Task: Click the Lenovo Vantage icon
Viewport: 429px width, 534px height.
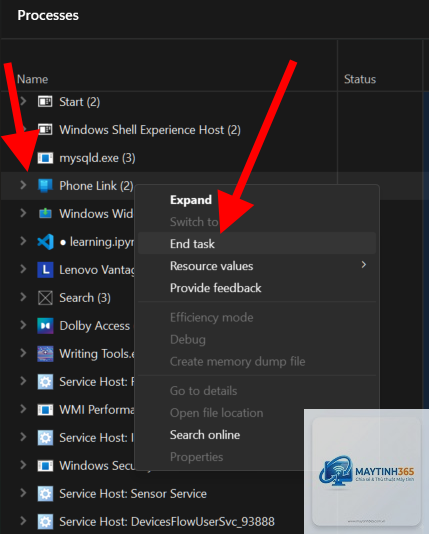Action: pos(45,270)
